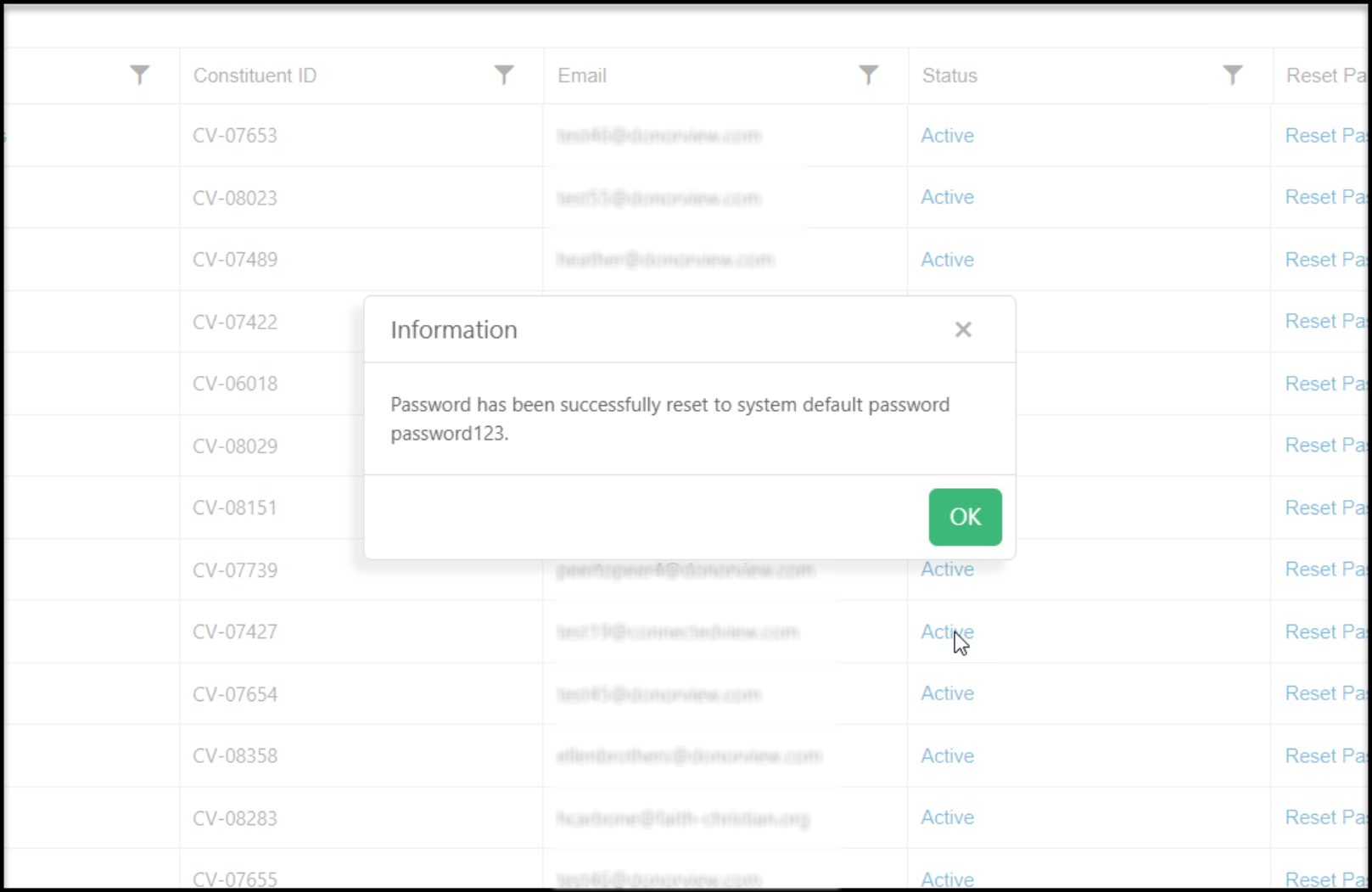Click Active status for CV-08023
Viewport: 1372px width, 892px height.
coord(947,197)
